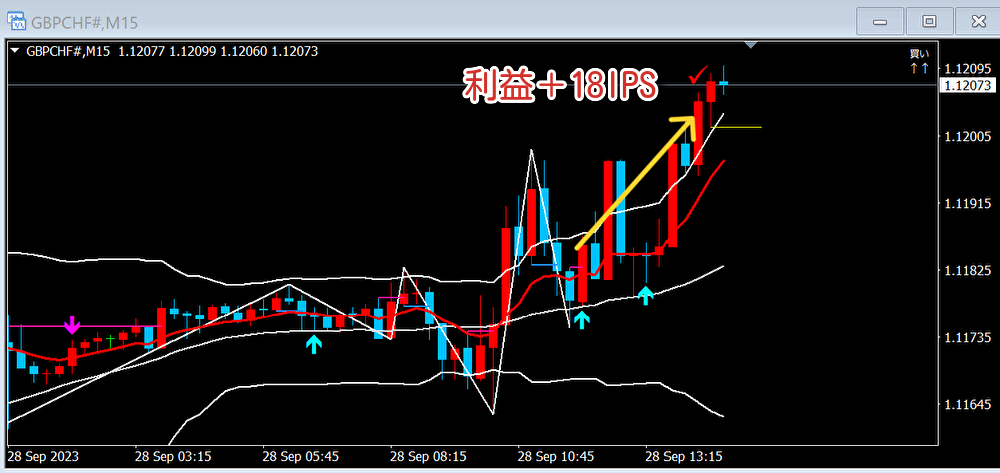
Task: Click the 28 Sep 08:15 time label
Action: pos(429,457)
